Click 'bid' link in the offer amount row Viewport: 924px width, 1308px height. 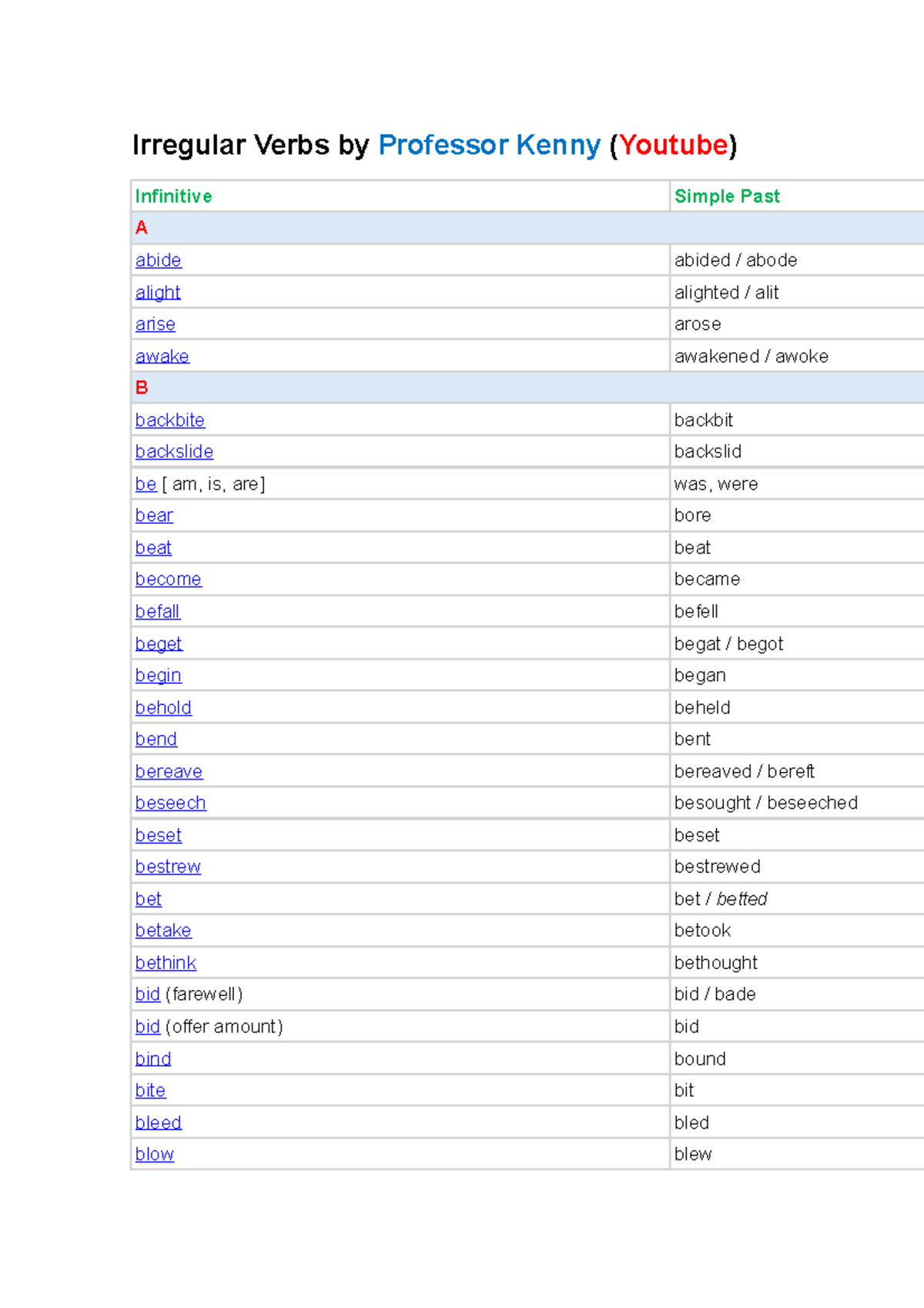coord(147,1027)
